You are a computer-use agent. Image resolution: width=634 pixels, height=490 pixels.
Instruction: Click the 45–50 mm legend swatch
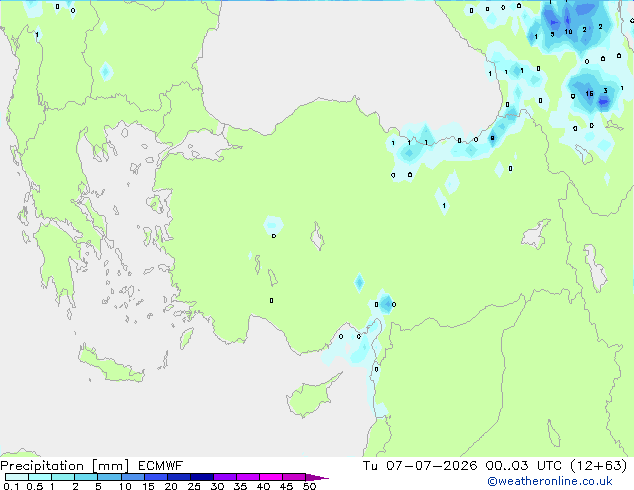tap(294, 477)
